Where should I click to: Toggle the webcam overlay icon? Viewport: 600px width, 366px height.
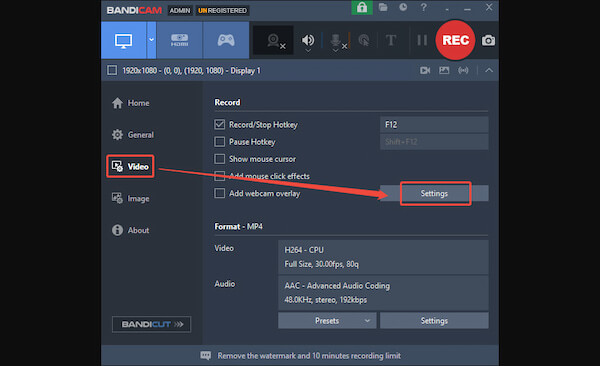(274, 41)
